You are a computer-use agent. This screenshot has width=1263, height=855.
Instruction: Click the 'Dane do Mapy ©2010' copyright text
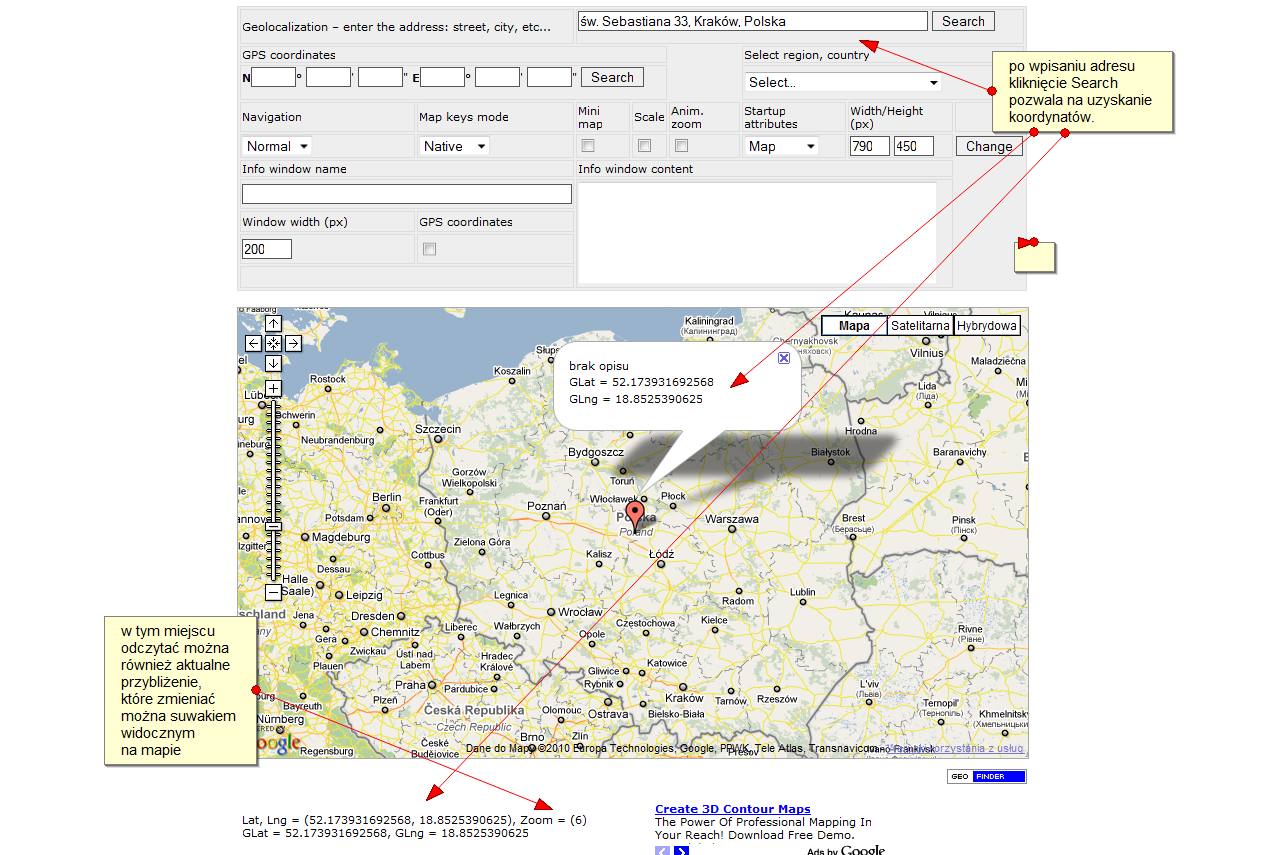(519, 748)
